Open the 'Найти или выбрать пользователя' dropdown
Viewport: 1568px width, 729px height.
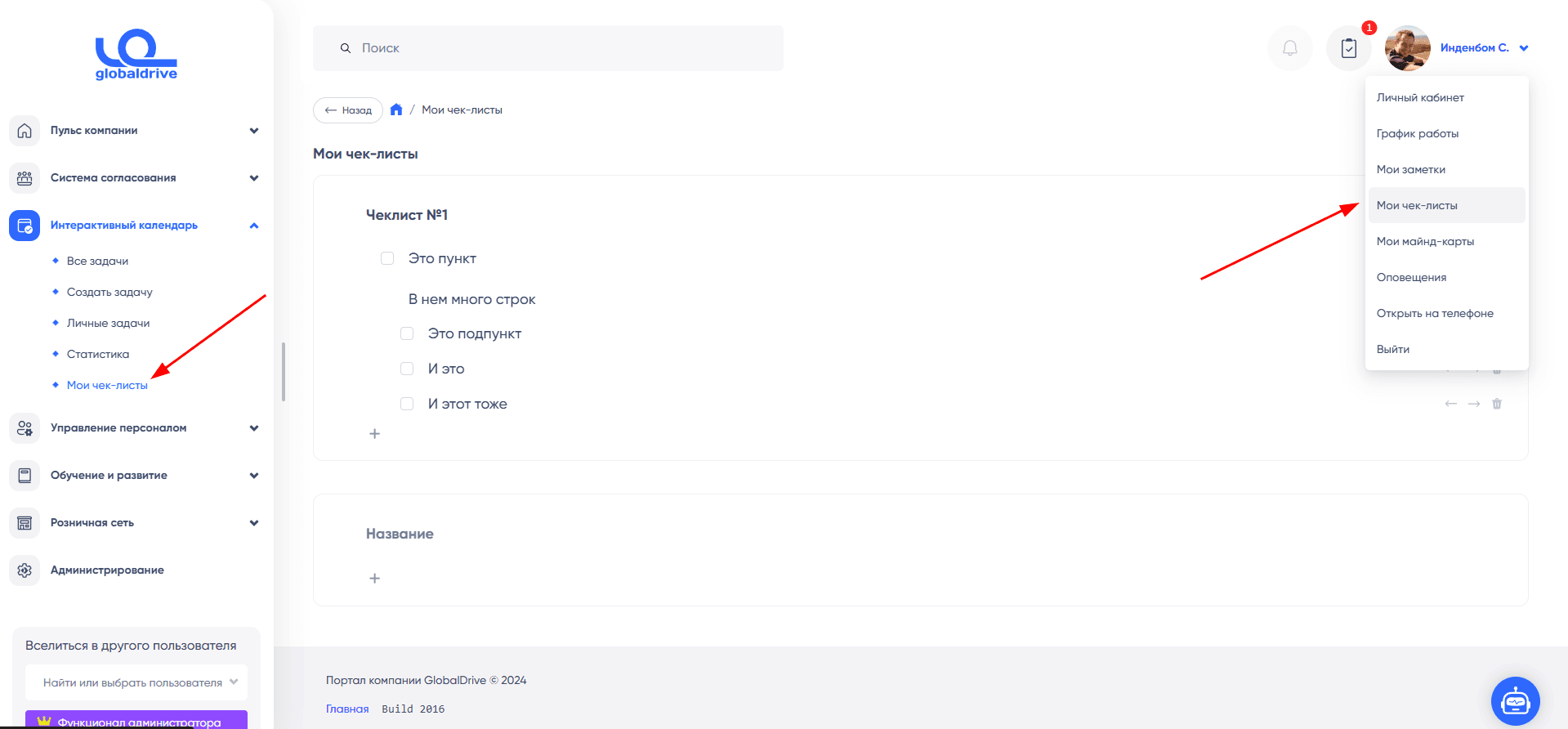pos(136,682)
